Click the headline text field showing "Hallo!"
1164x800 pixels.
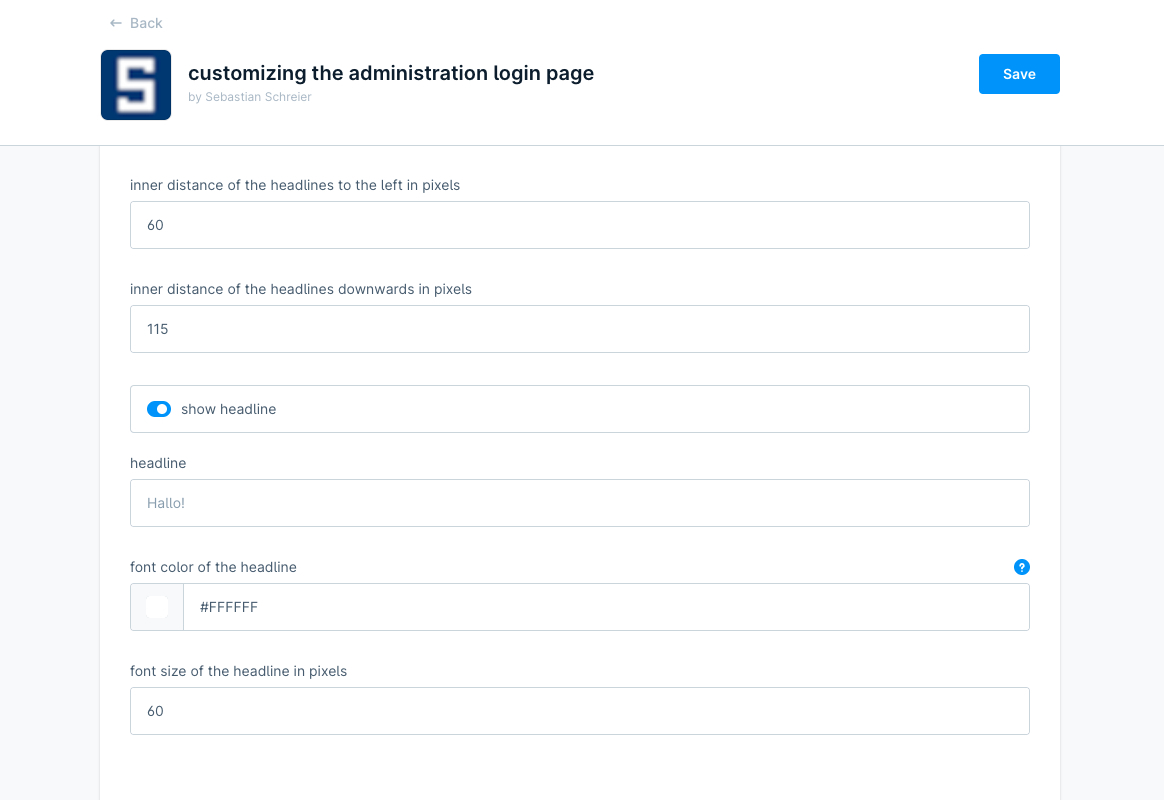point(580,503)
